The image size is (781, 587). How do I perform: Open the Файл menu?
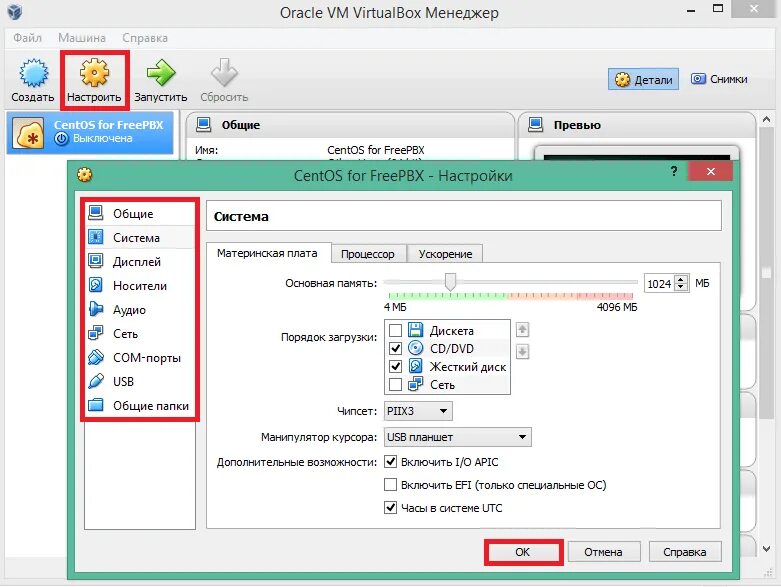point(27,38)
